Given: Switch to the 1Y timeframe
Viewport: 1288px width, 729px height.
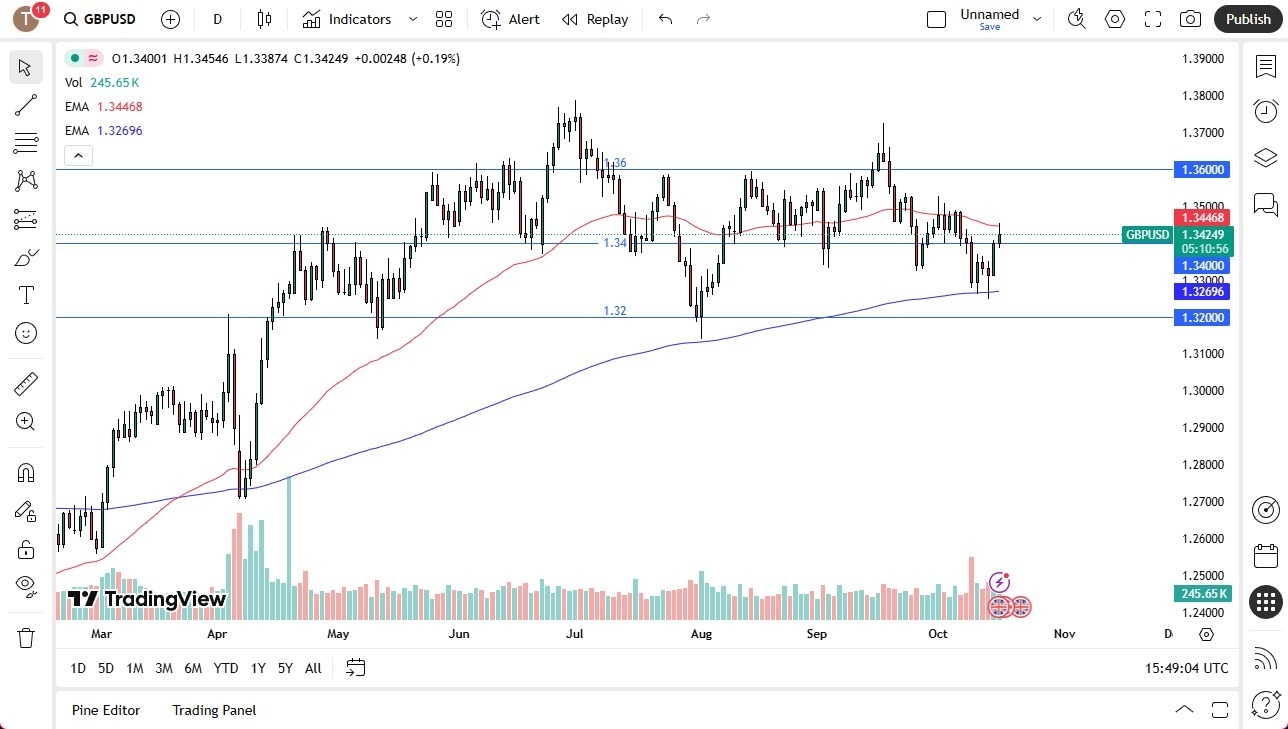Looking at the screenshot, I should [x=257, y=668].
